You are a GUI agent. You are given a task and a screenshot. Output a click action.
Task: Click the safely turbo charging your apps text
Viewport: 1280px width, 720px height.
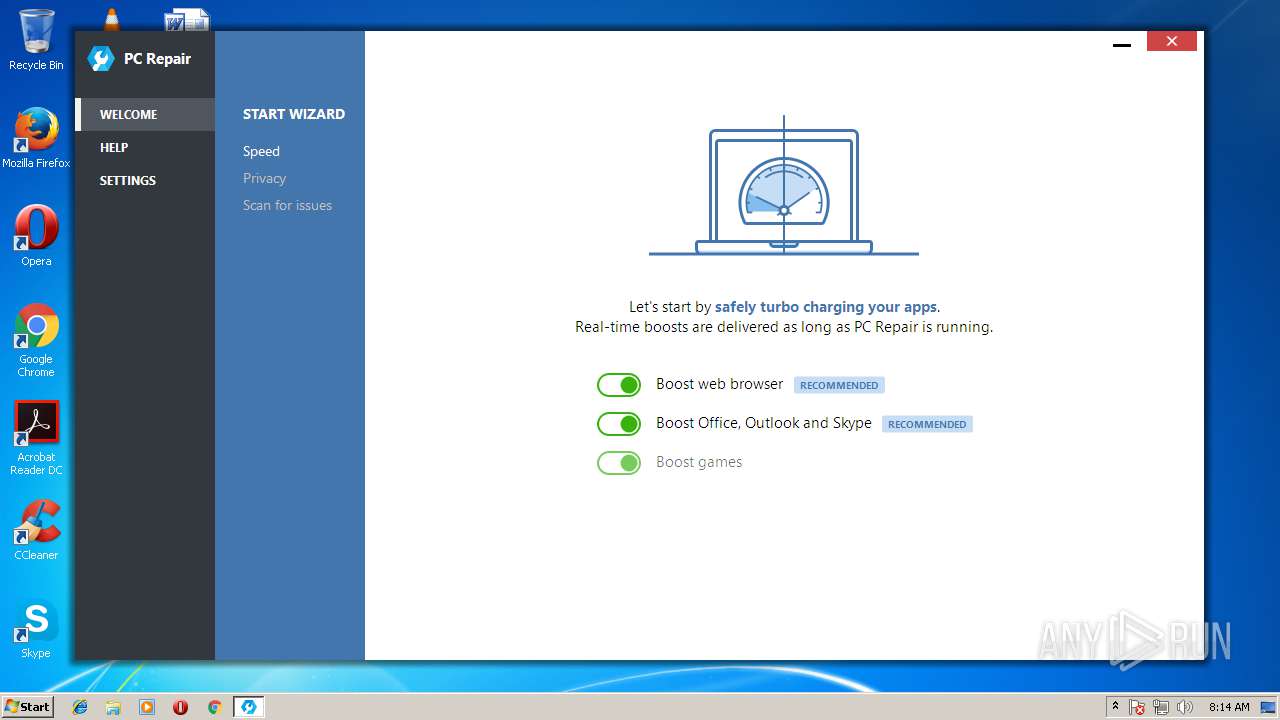pos(826,307)
